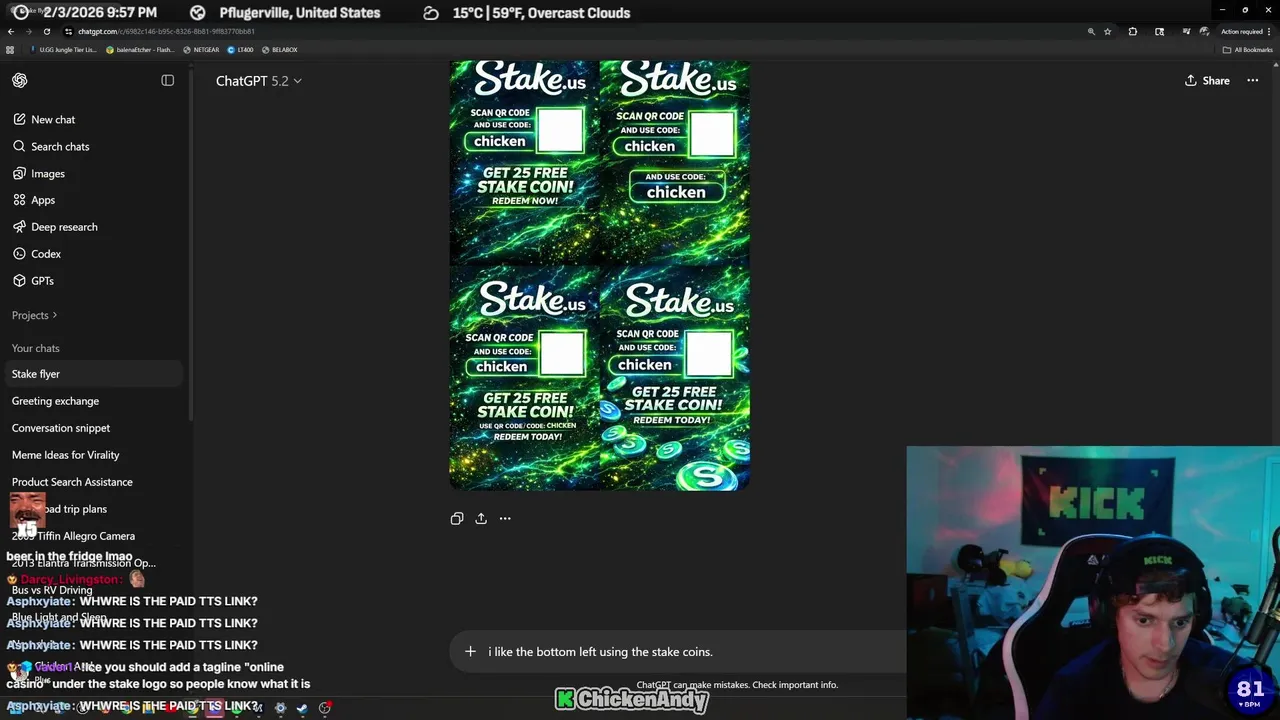The image size is (1280, 720).
Task: Click the Share button
Action: point(1207,81)
